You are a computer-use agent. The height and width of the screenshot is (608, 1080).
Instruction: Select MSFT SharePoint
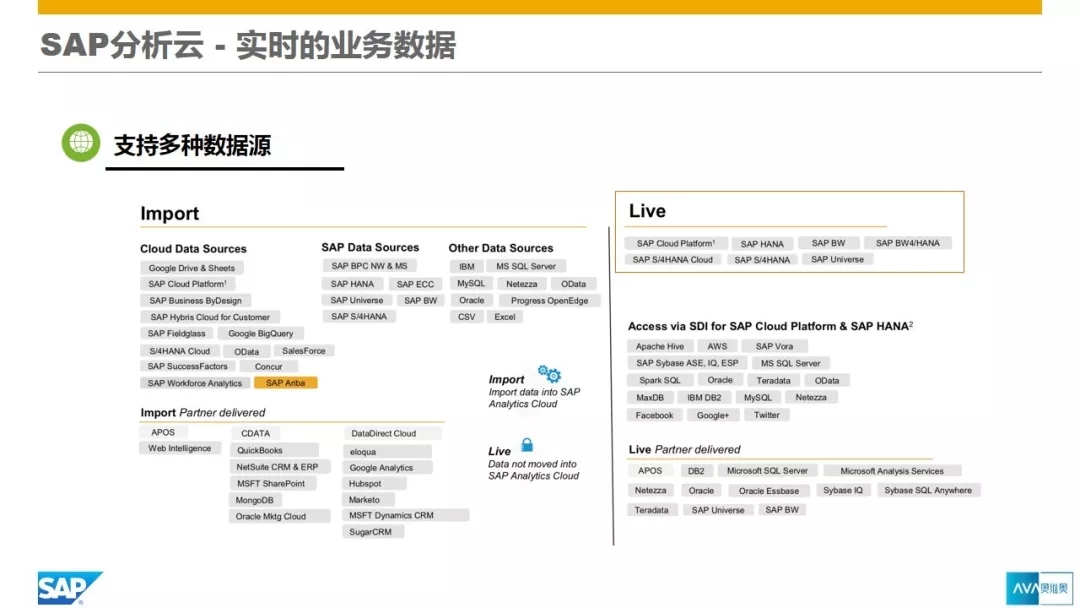[271, 483]
